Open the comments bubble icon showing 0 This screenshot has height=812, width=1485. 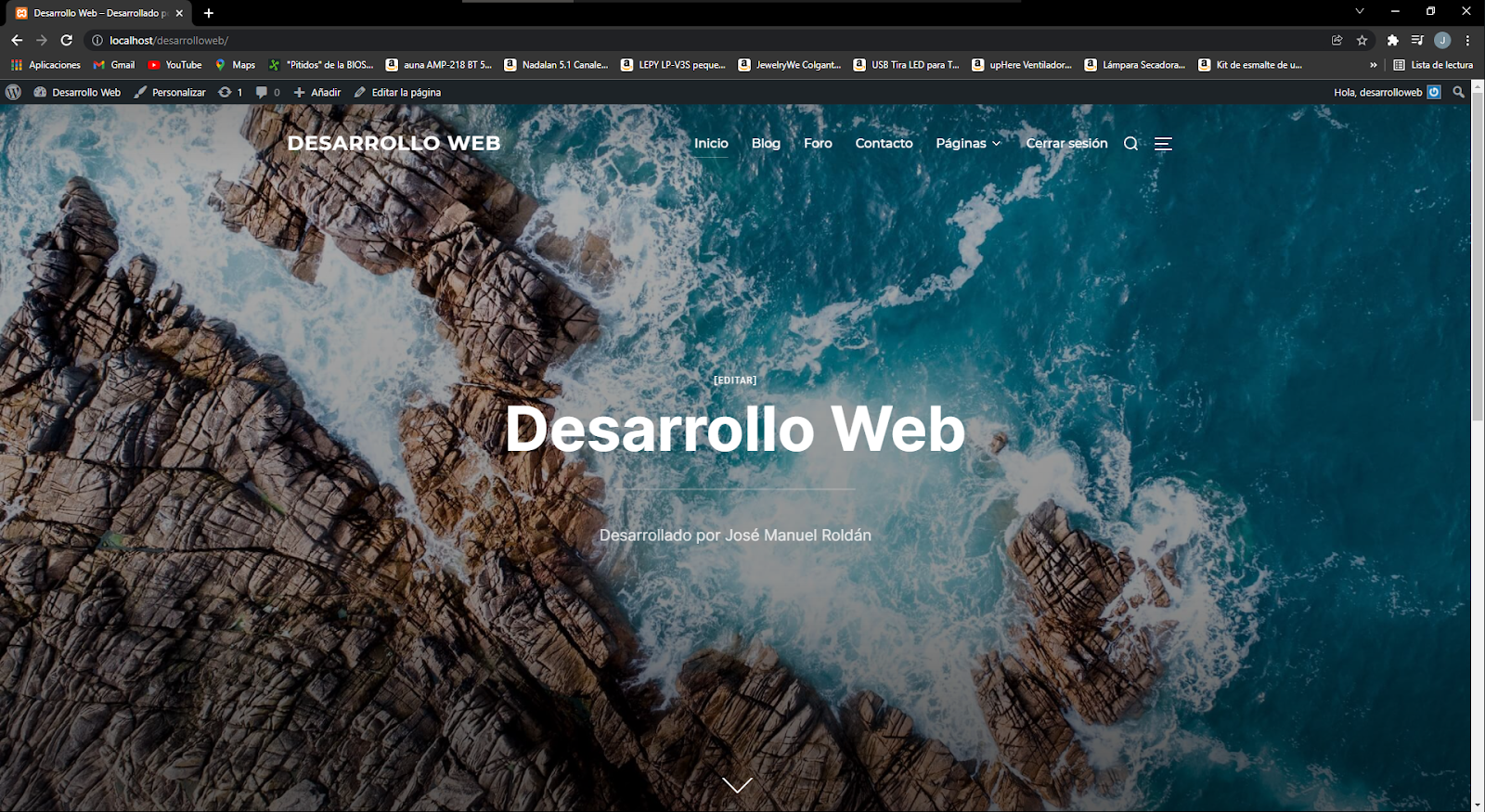coord(267,92)
